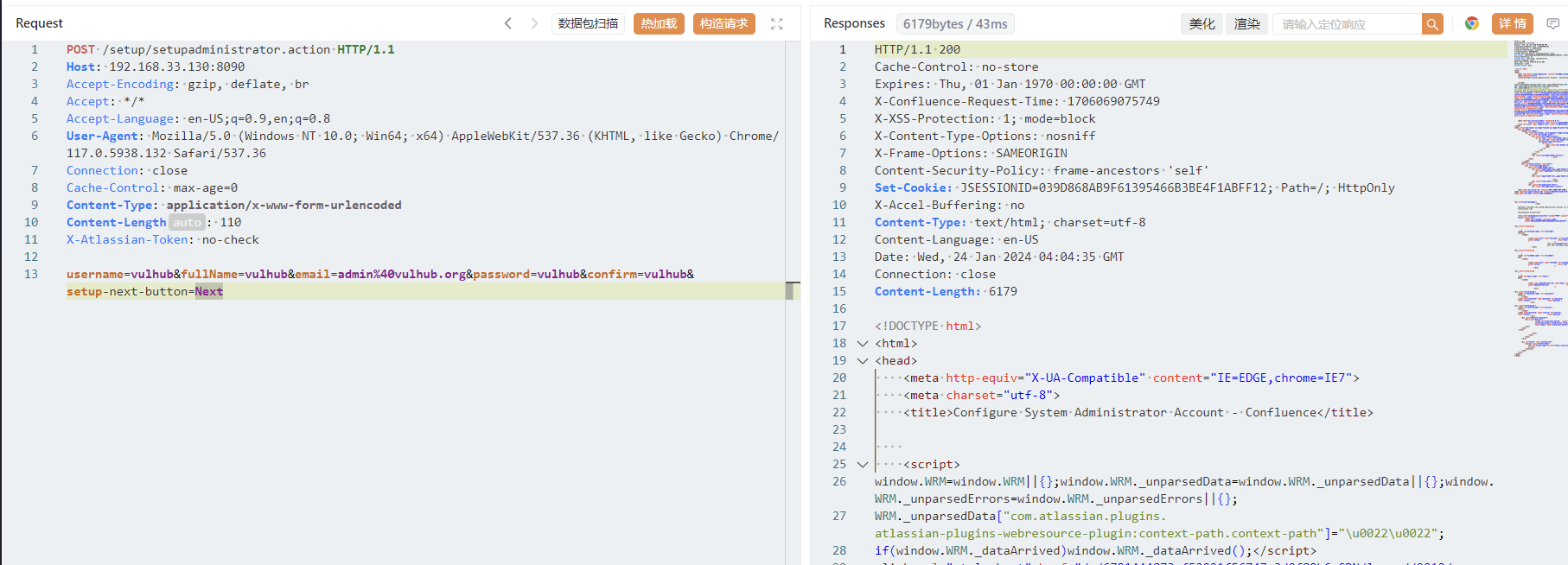Open response in Chrome browser icon
The image size is (1568, 565).
click(1471, 23)
